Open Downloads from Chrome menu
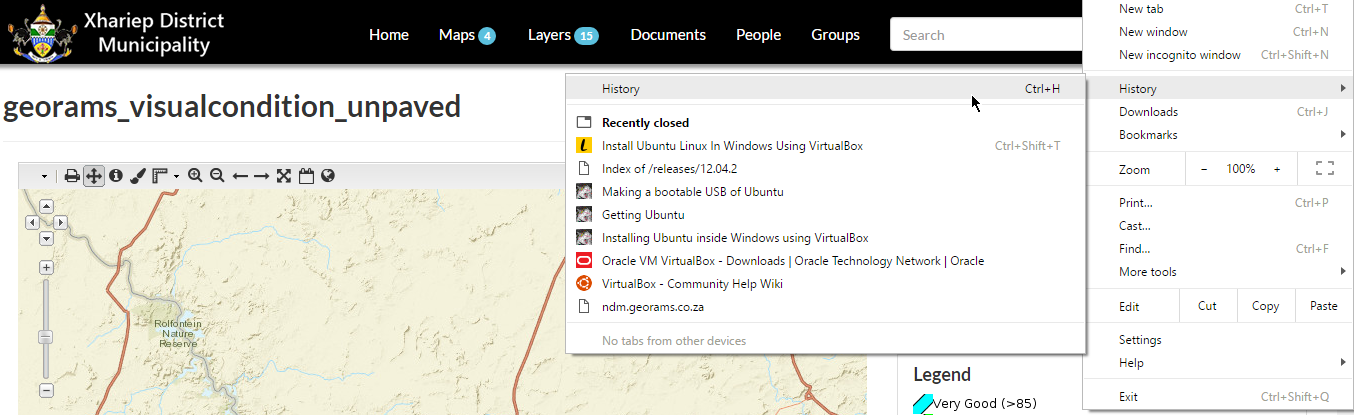 (x=1218, y=112)
